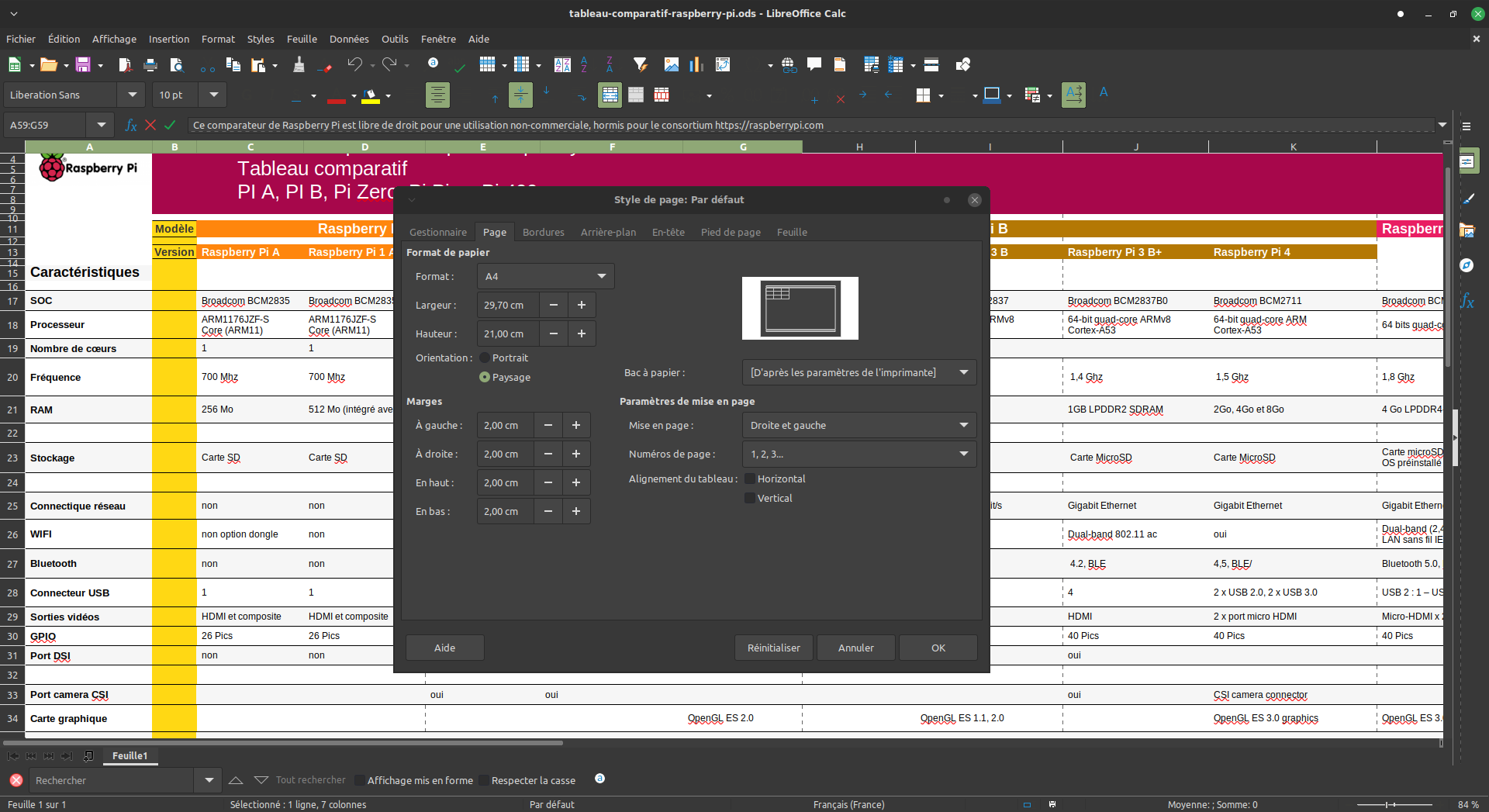Click the clone formatting paintbrush
The image size is (1489, 812).
click(299, 65)
